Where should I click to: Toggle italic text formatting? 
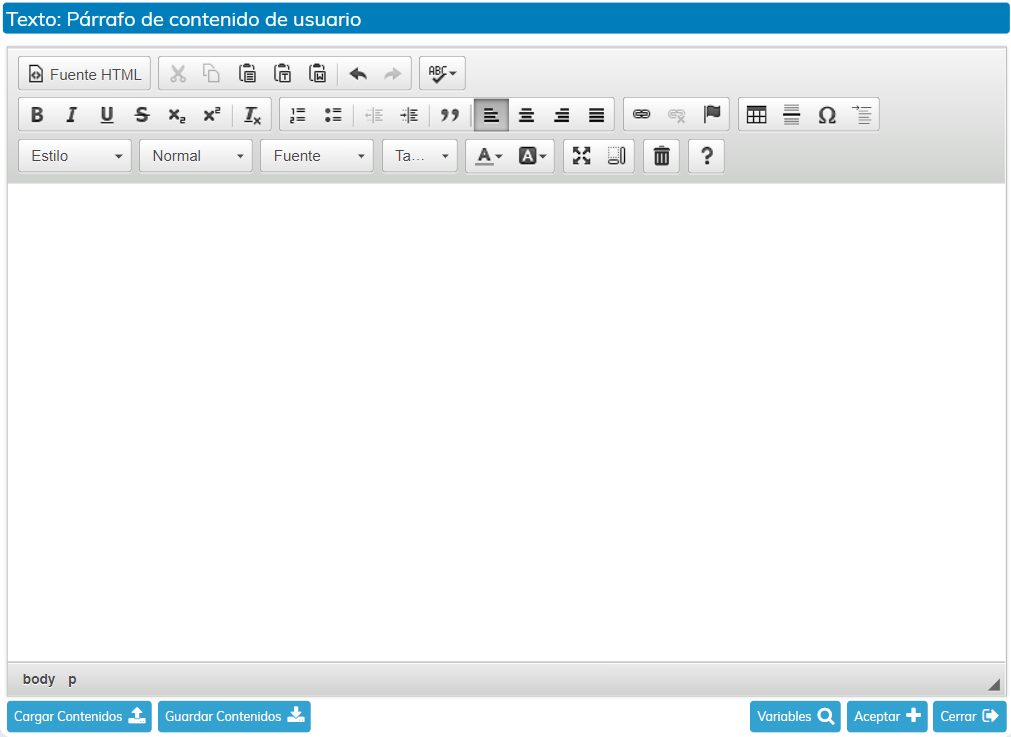[71, 115]
